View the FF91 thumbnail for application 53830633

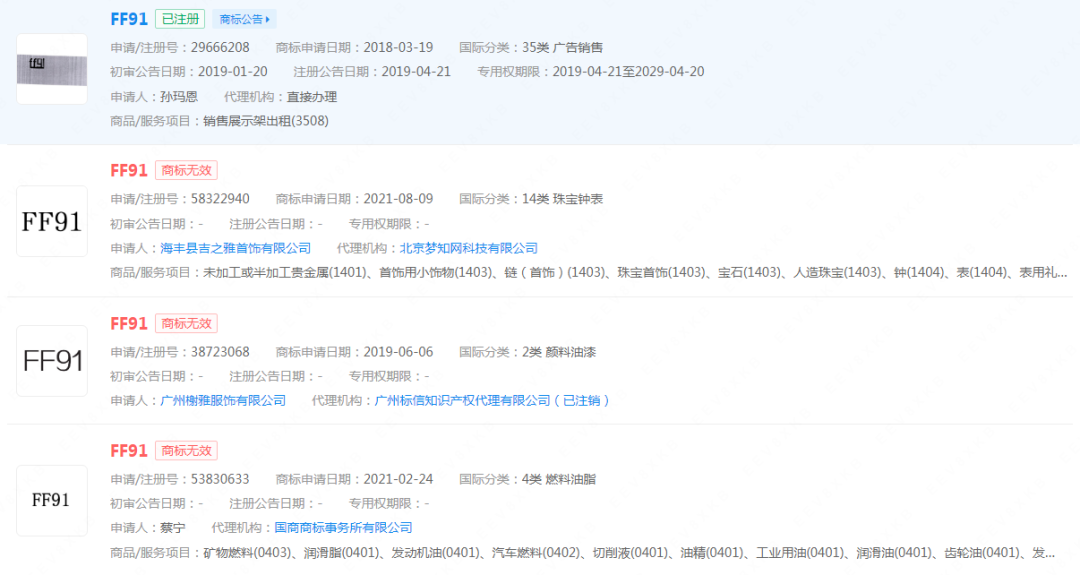pyautogui.click(x=52, y=501)
